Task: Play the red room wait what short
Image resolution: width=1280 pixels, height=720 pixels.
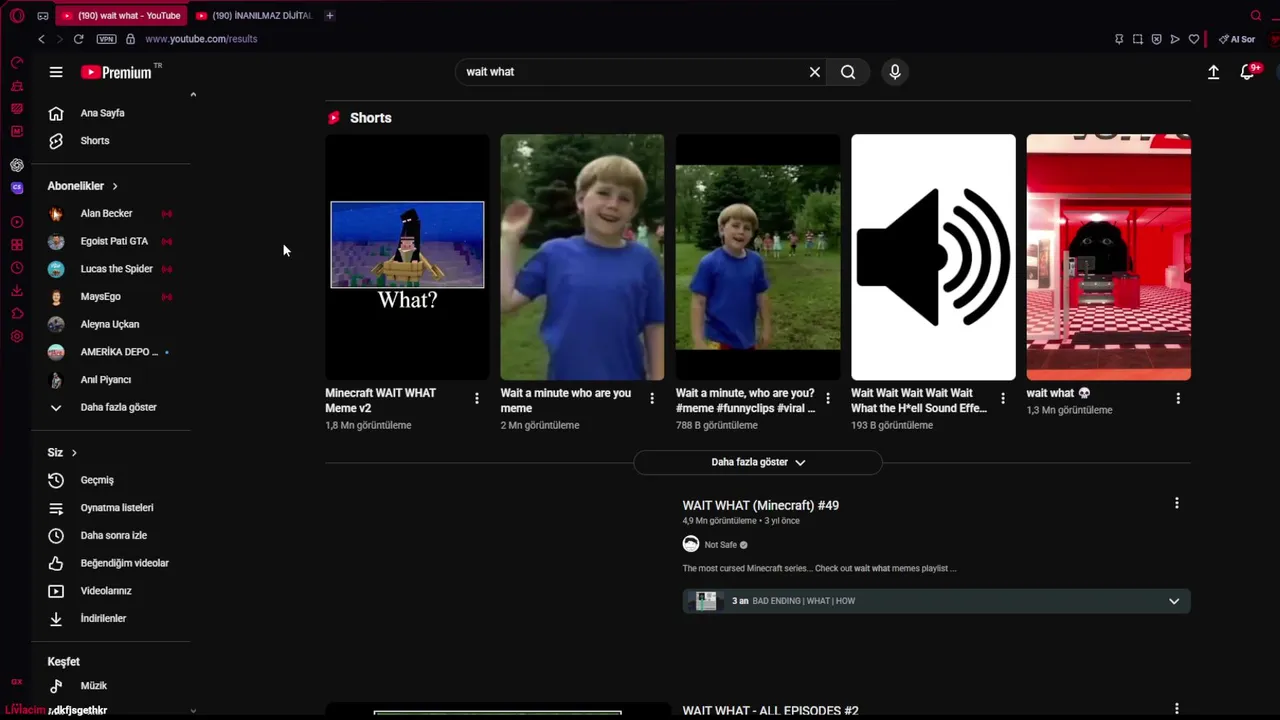Action: 1108,257
